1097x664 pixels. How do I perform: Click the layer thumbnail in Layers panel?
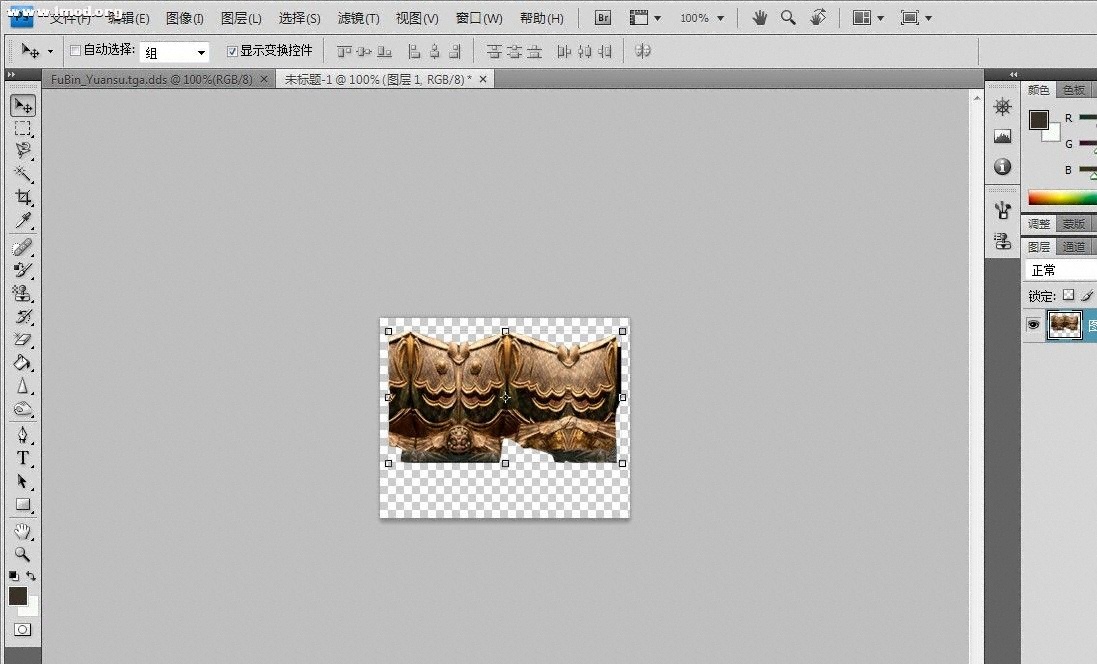1064,325
